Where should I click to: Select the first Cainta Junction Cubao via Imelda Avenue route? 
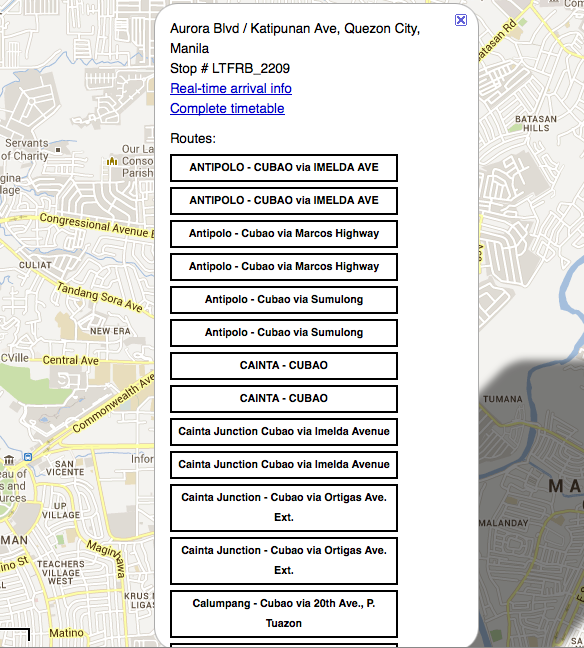[284, 432]
